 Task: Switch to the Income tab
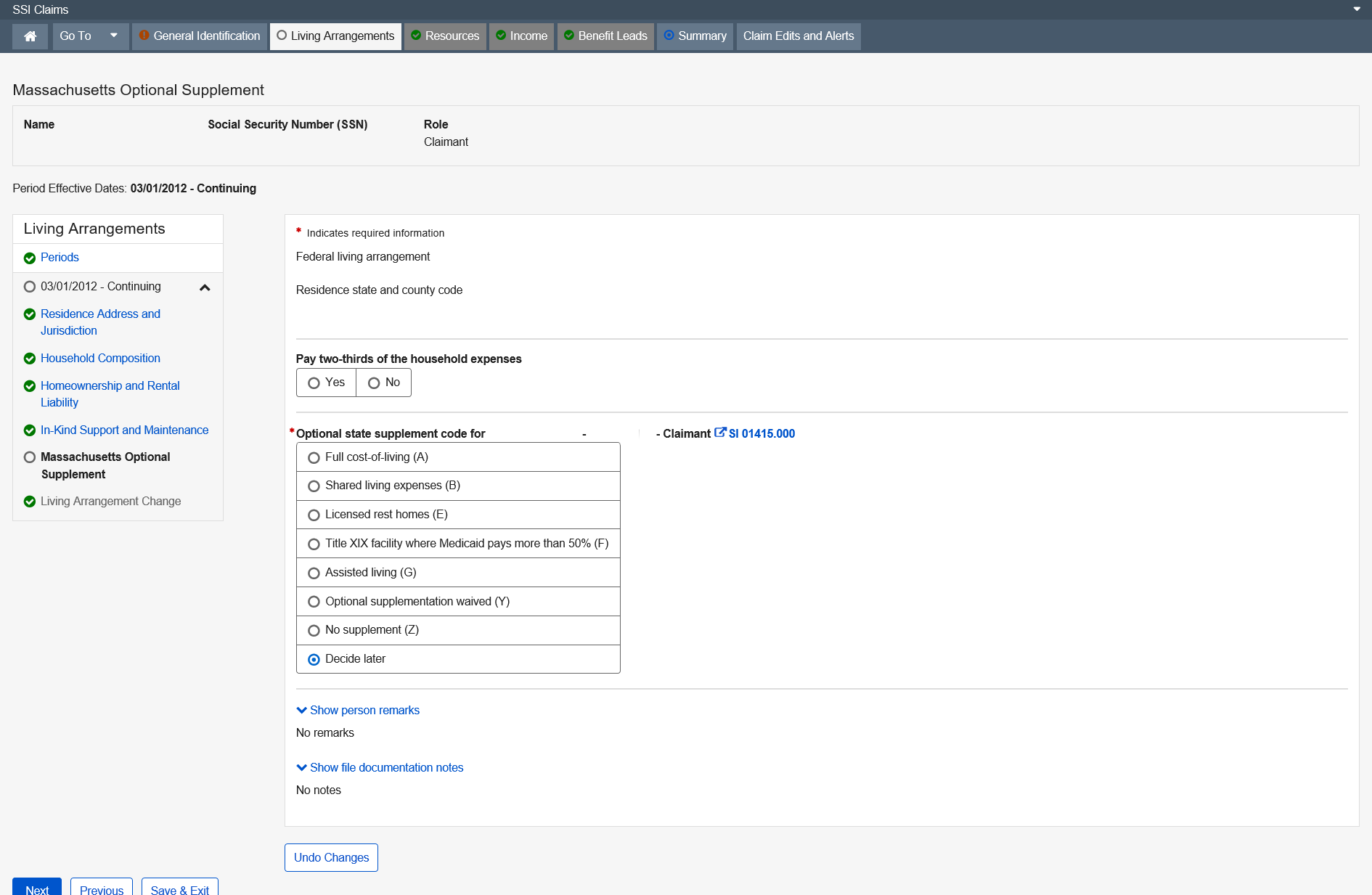click(x=521, y=36)
